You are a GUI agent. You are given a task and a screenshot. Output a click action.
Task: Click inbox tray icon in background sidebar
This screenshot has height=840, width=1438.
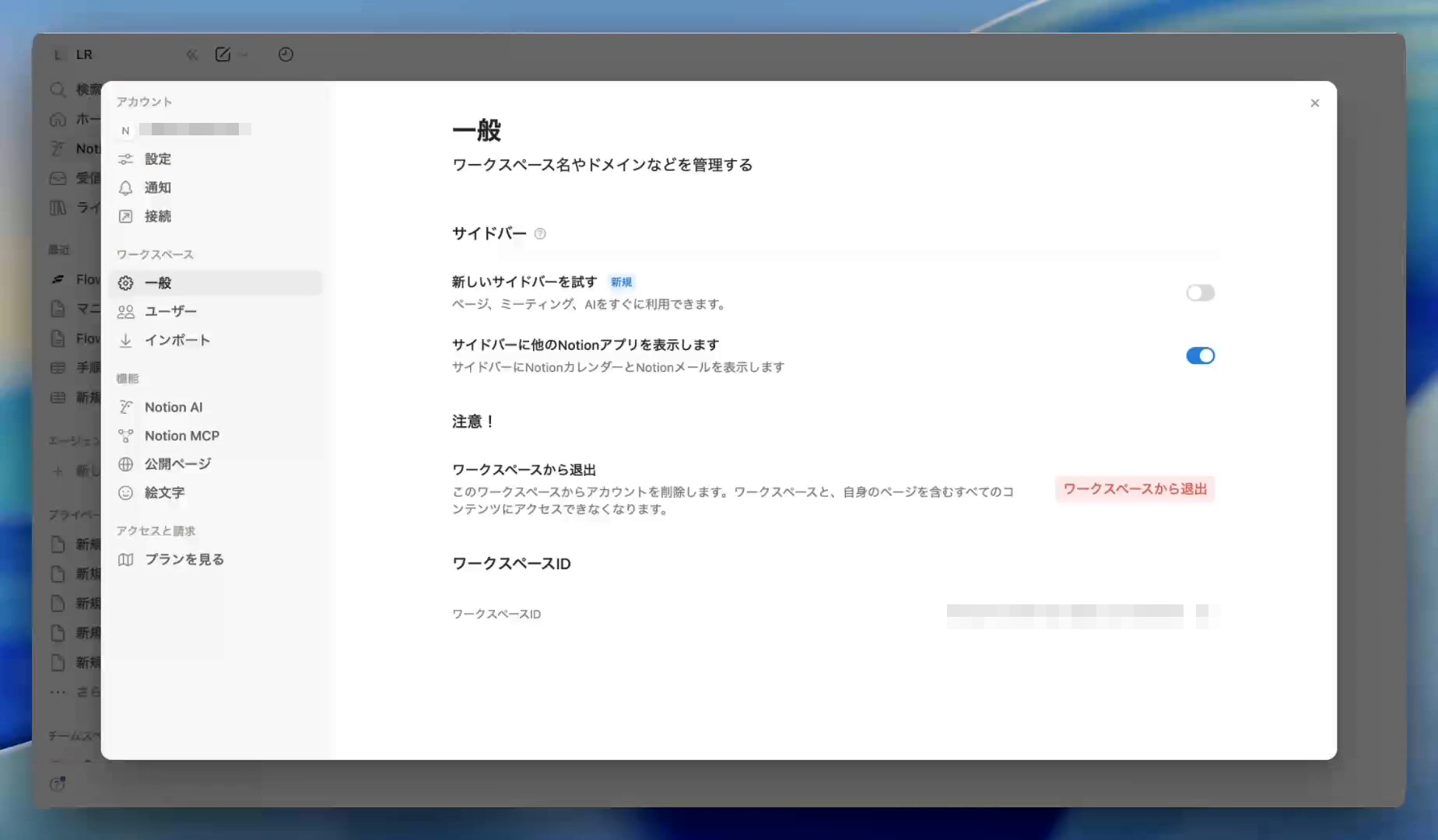coord(58,178)
